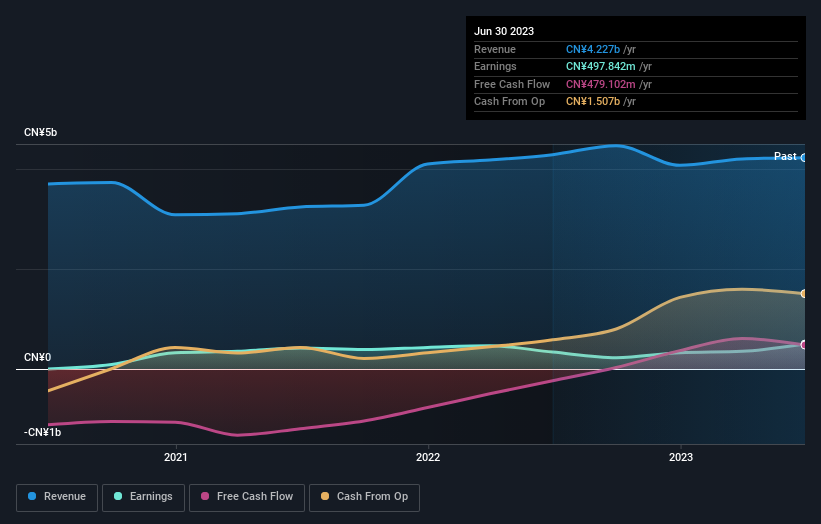821x524 pixels.
Task: Click the CN¥5b y-axis label
Action: coord(40,132)
